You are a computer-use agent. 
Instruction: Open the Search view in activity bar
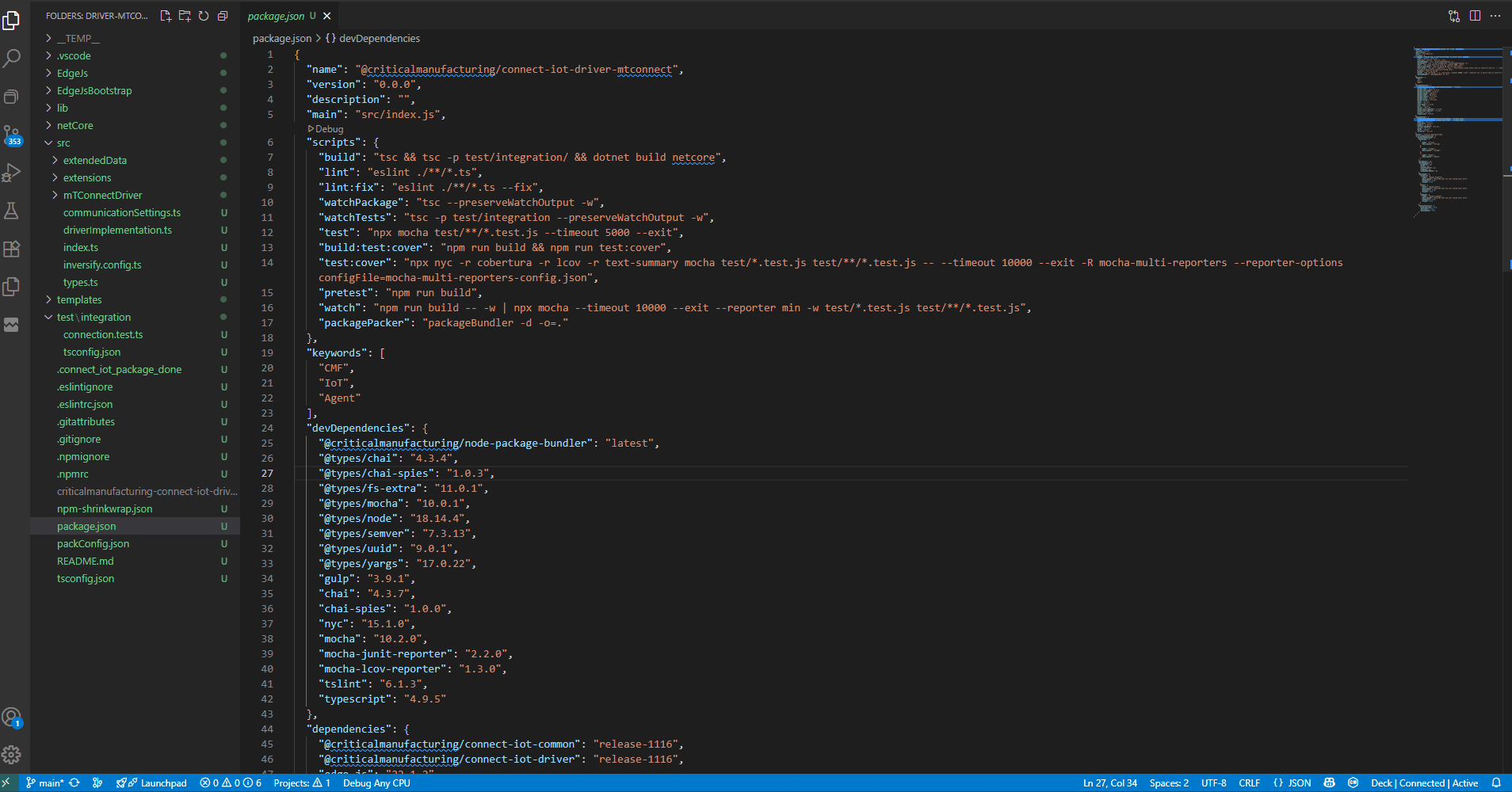coord(12,58)
